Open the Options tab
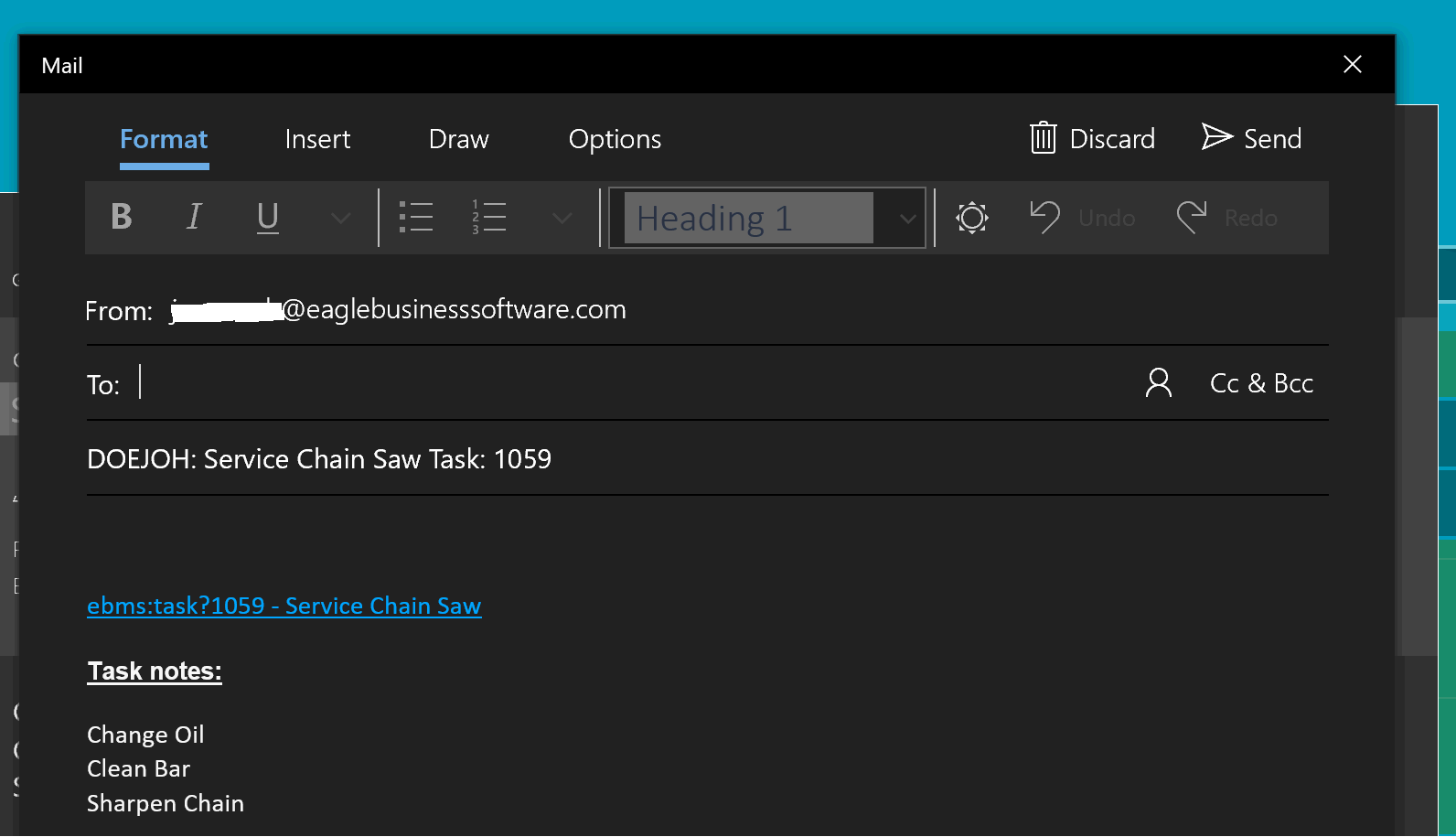The width and height of the screenshot is (1456, 837). click(615, 139)
